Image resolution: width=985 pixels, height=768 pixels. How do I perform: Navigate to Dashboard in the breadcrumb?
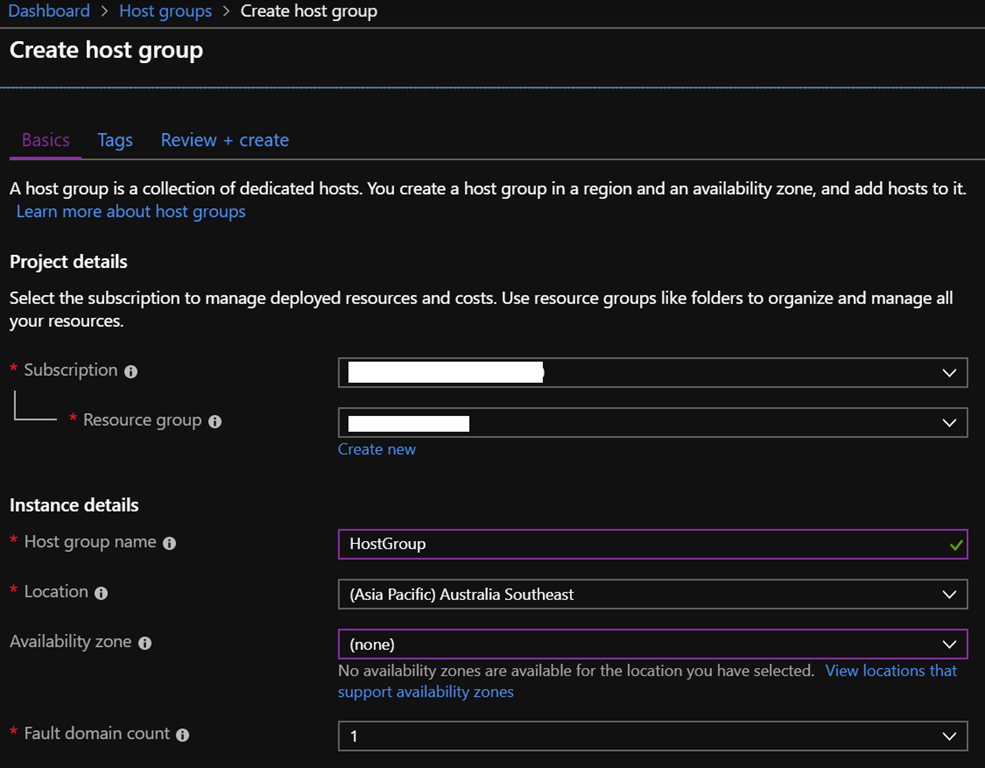(x=49, y=12)
